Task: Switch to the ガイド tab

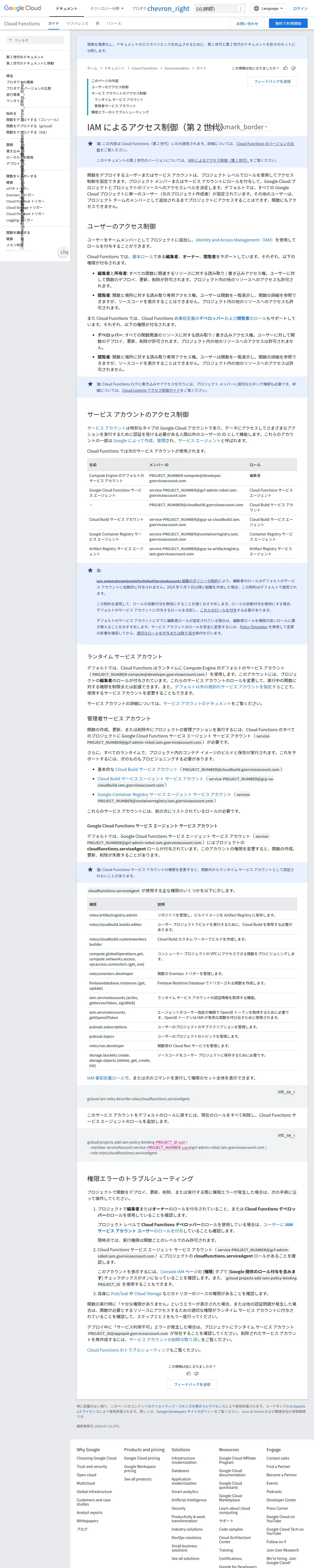Action: (54, 23)
